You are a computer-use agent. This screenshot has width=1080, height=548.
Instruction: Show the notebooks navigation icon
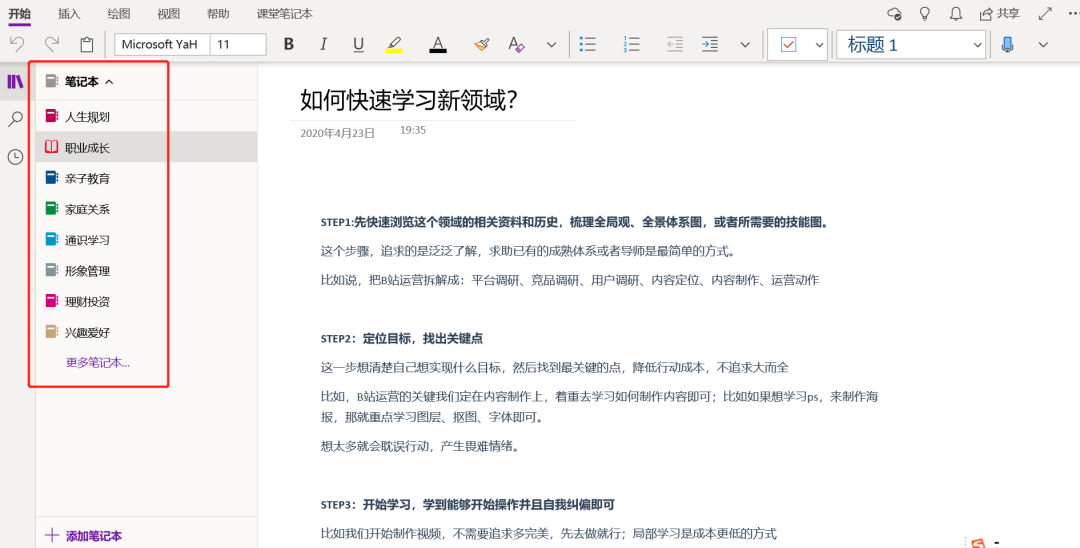tap(15, 82)
